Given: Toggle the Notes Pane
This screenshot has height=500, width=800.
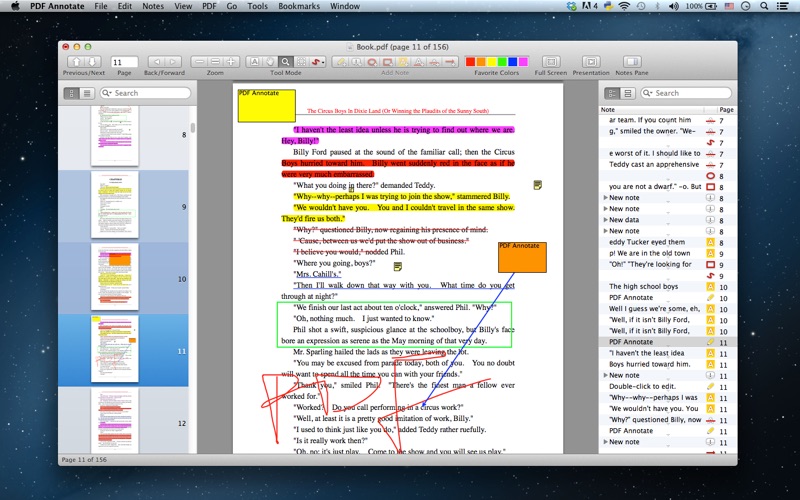Looking at the screenshot, I should pos(632,62).
